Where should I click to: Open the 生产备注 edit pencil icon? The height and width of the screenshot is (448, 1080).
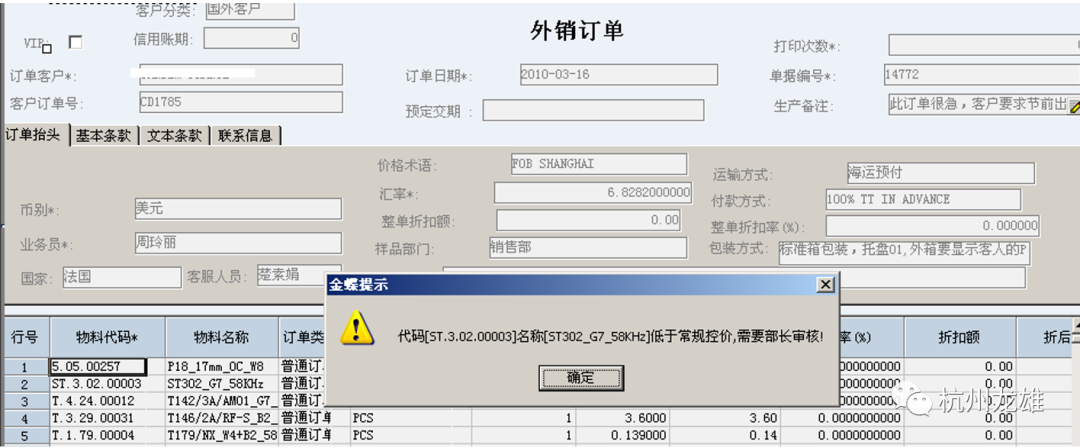[1072, 107]
